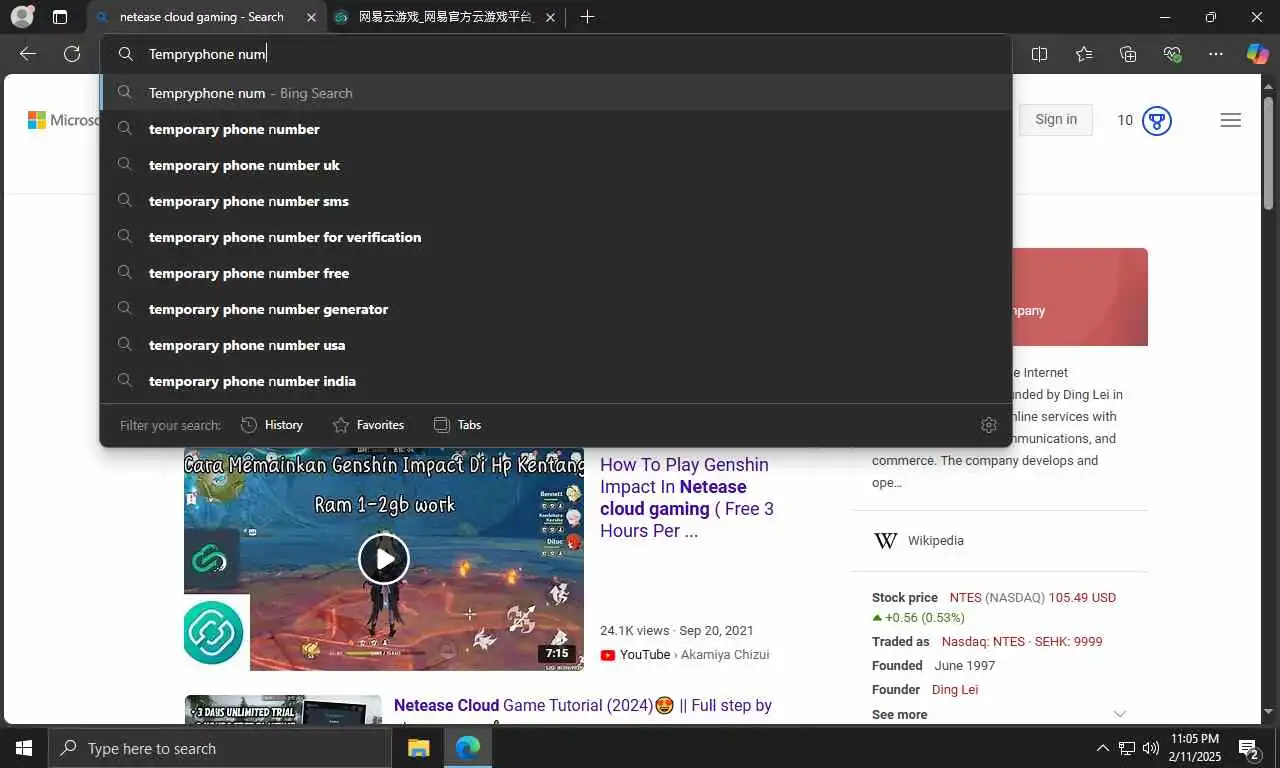Open the taskbar clock showing 11:05 PM
The height and width of the screenshot is (768, 1280).
1194,748
